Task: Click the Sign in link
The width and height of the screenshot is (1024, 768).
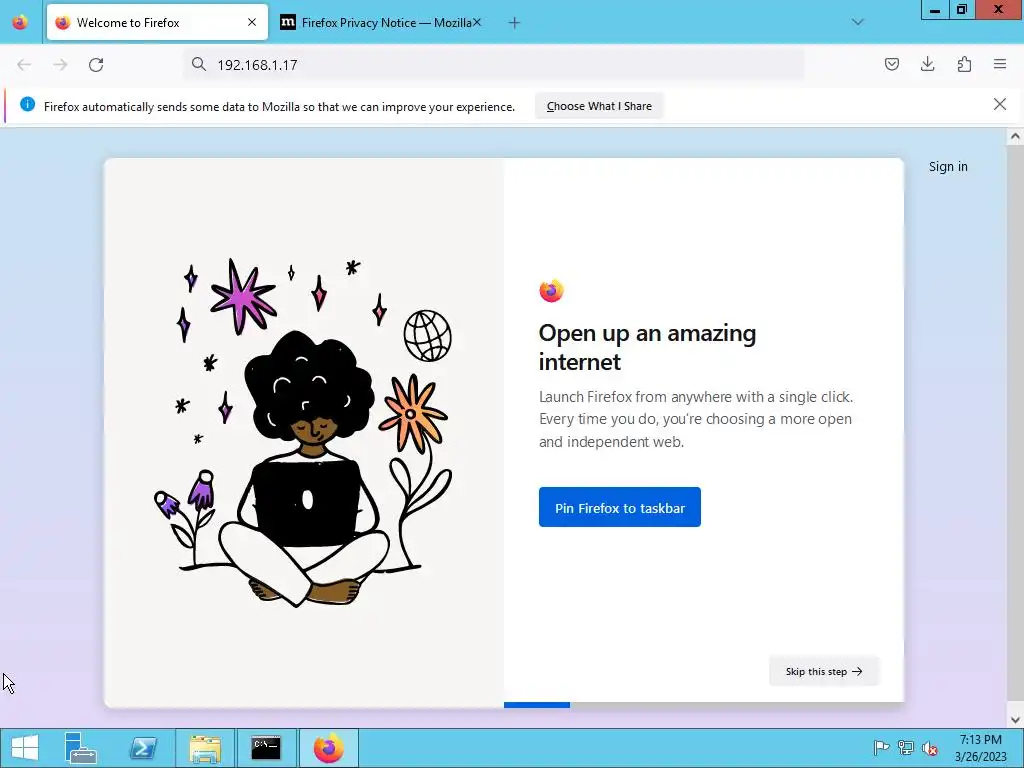Action: point(948,167)
